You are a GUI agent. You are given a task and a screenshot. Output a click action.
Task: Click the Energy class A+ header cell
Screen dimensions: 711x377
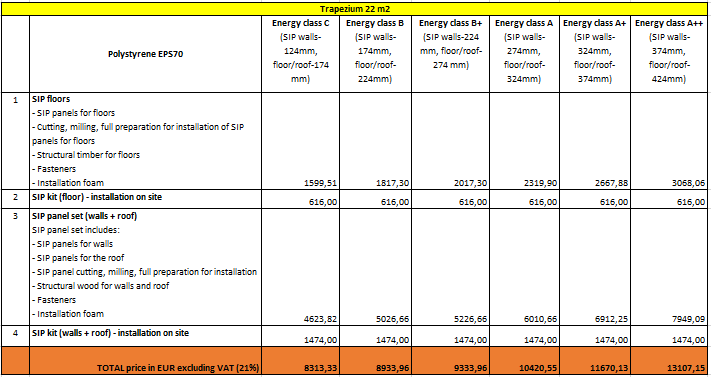(x=594, y=54)
